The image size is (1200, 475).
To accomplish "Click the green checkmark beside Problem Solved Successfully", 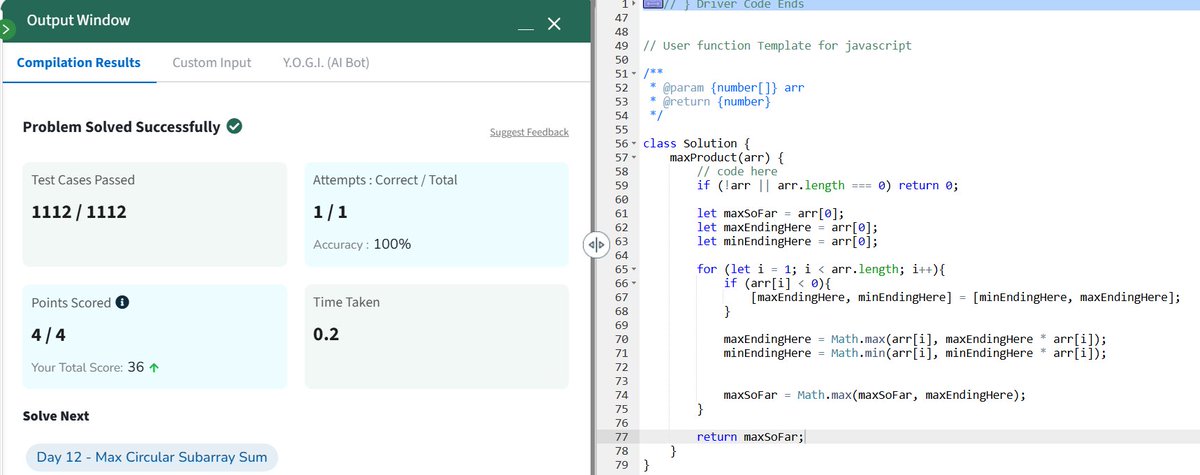I will (x=234, y=126).
